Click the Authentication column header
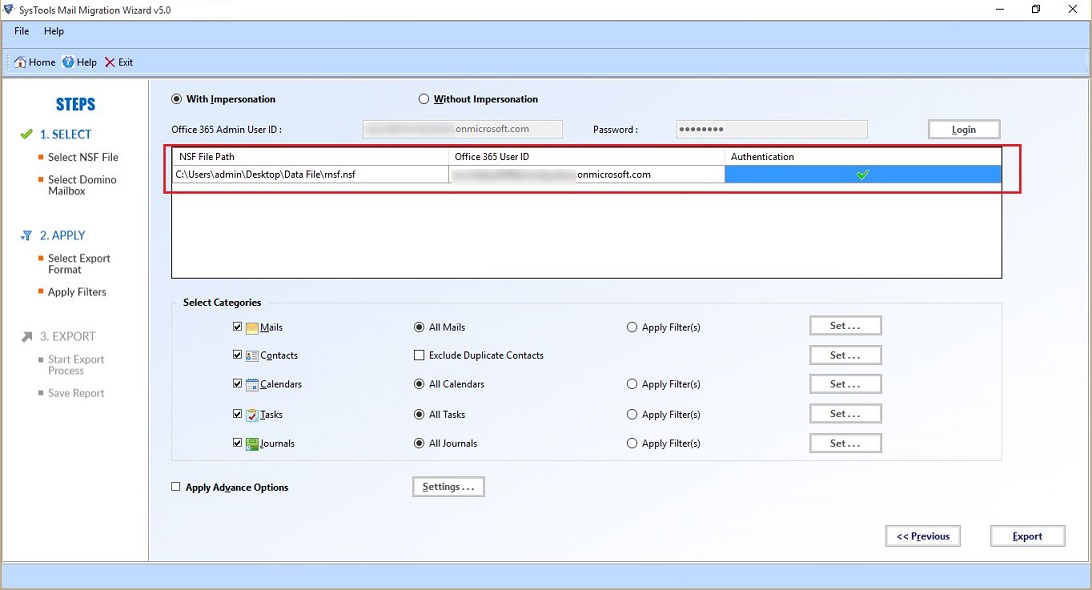The image size is (1092, 590). [x=863, y=157]
